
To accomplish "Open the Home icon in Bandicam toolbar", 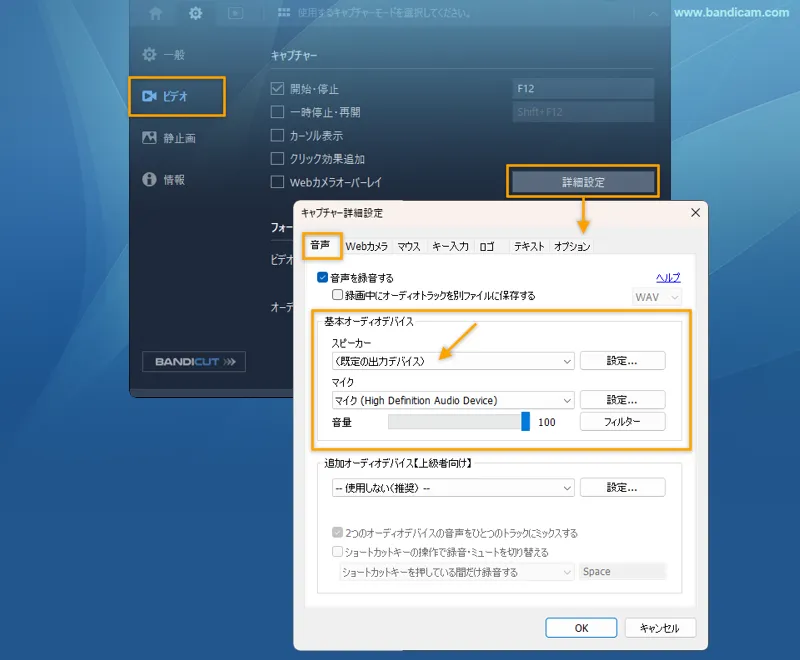I will point(156,13).
